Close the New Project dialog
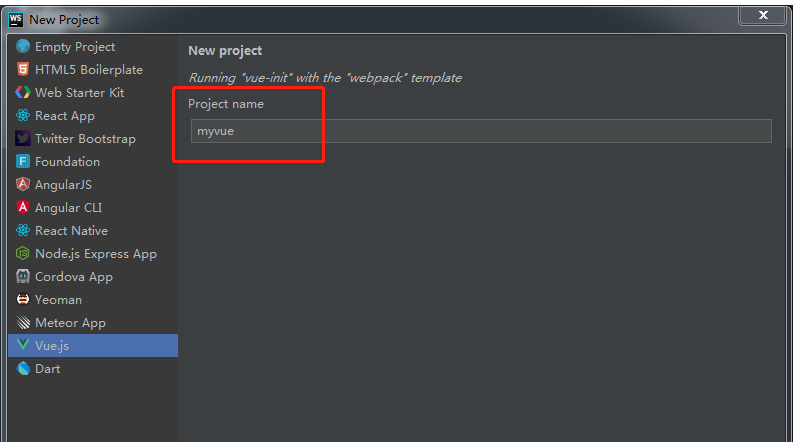 (x=764, y=15)
